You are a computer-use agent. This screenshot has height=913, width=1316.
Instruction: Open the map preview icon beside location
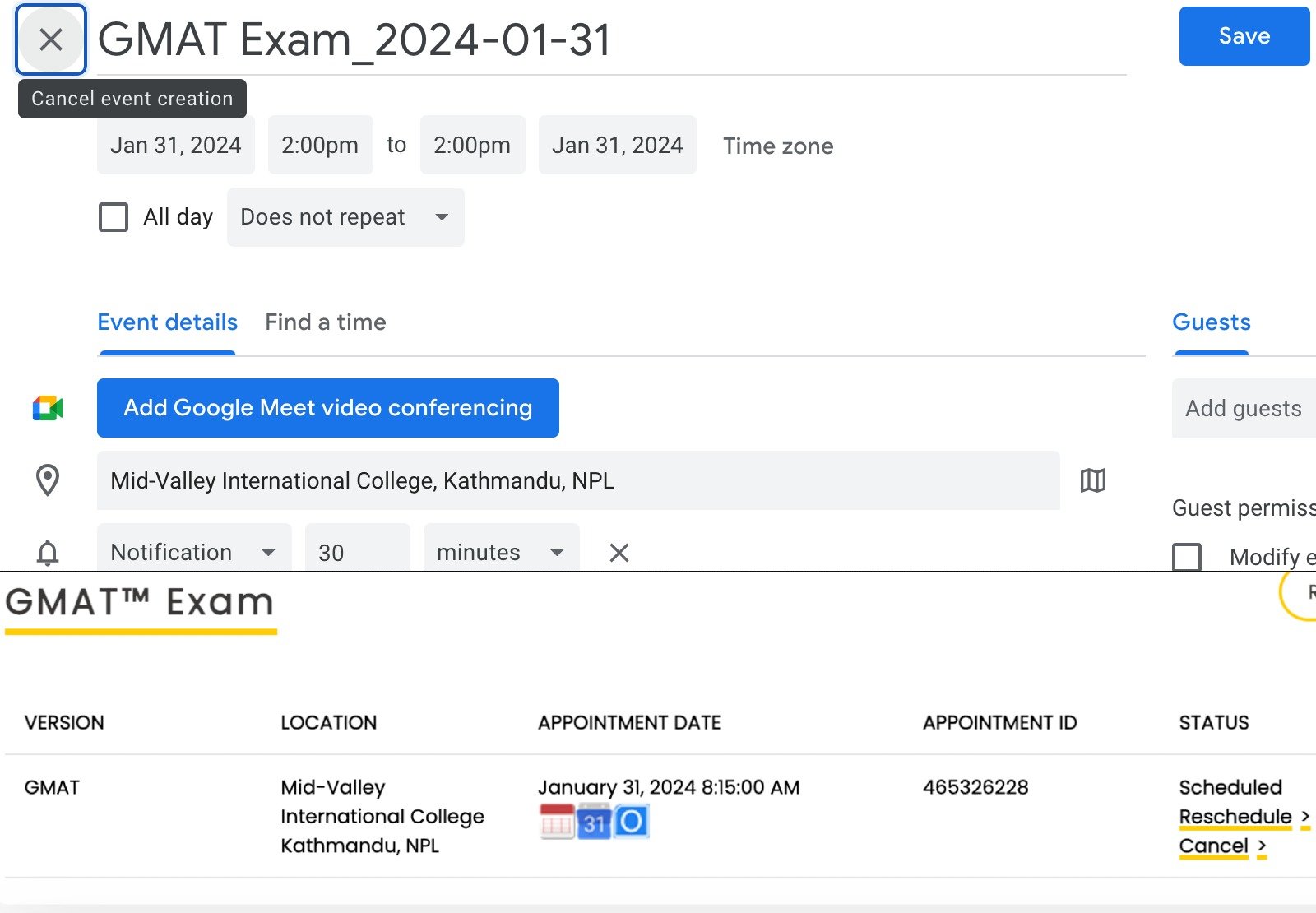(1092, 480)
